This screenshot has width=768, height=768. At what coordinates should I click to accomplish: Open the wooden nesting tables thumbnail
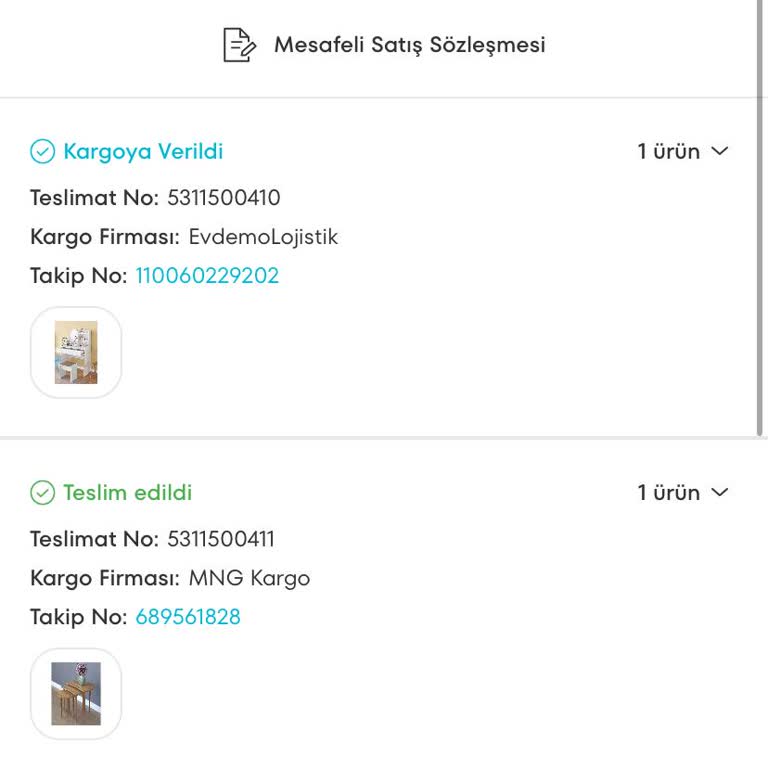(76, 693)
